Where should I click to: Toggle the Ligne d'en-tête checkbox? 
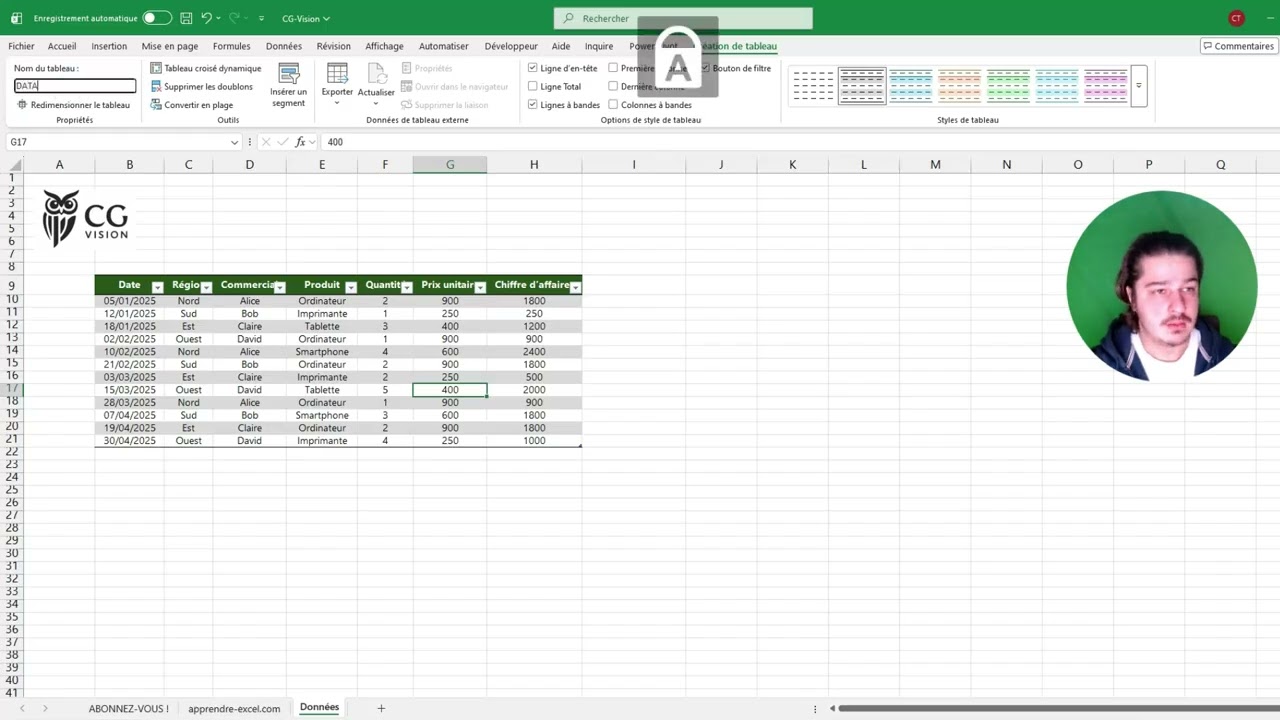[x=533, y=68]
